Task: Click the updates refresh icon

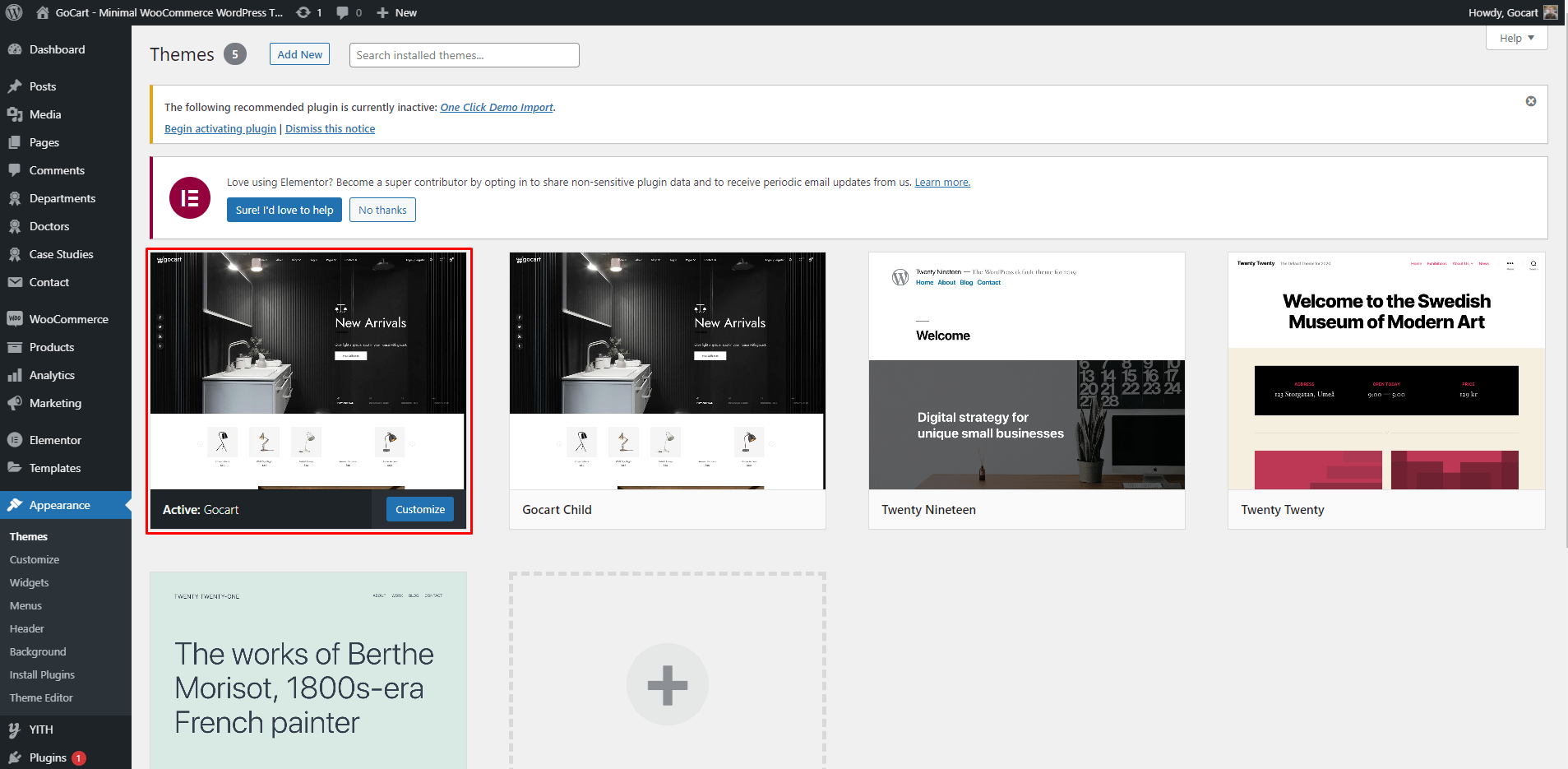Action: [303, 12]
